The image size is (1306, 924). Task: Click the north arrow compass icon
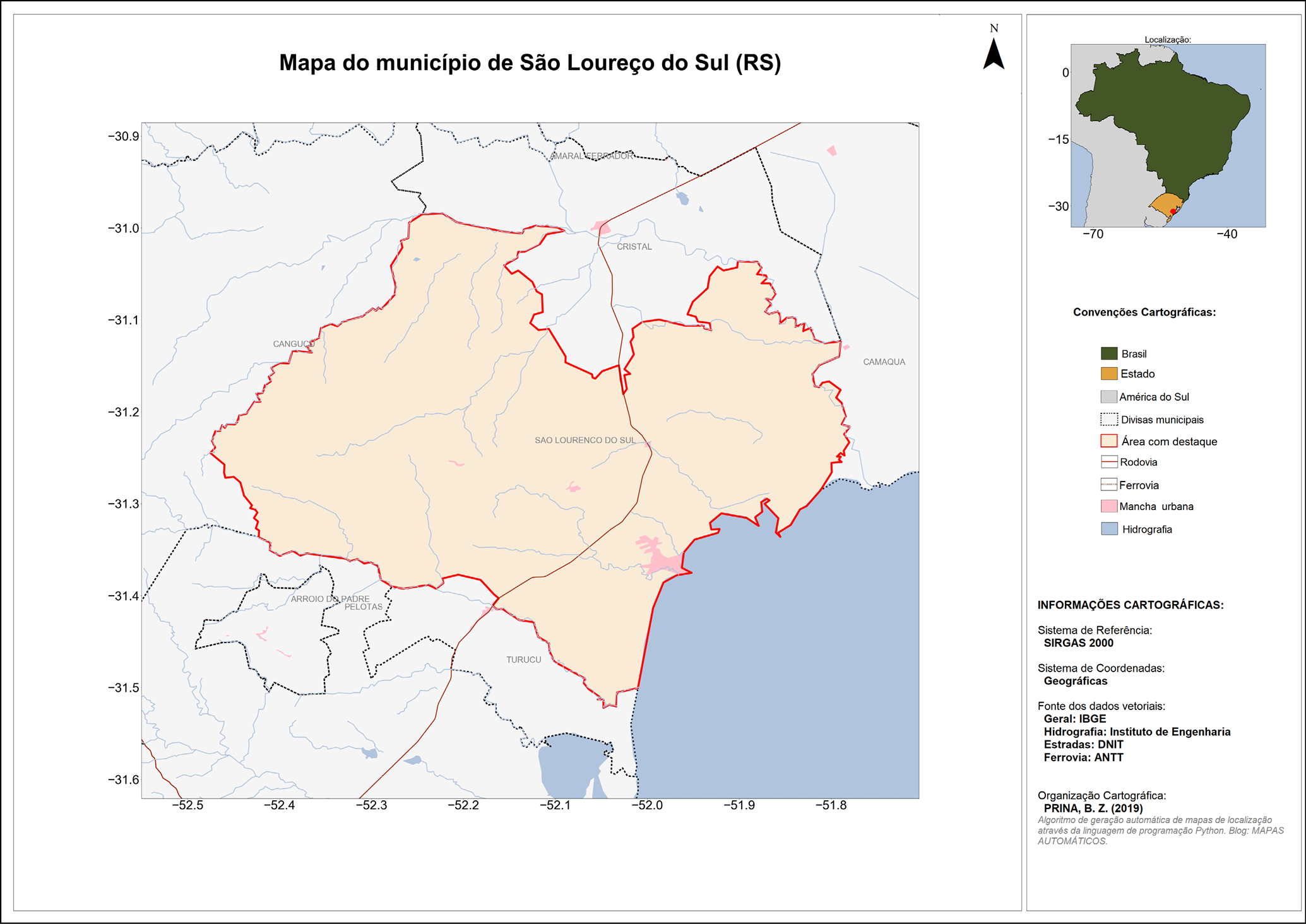tap(994, 54)
